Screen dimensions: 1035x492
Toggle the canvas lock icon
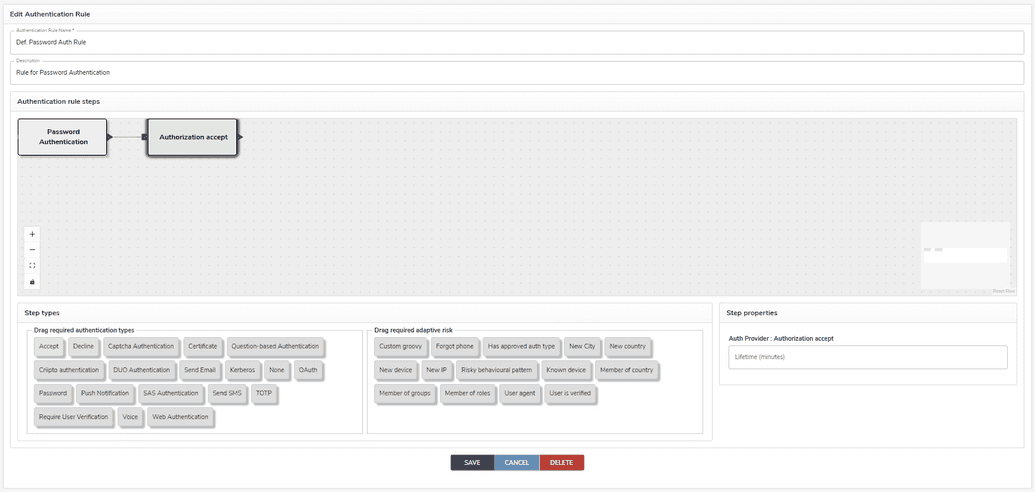coord(32,282)
